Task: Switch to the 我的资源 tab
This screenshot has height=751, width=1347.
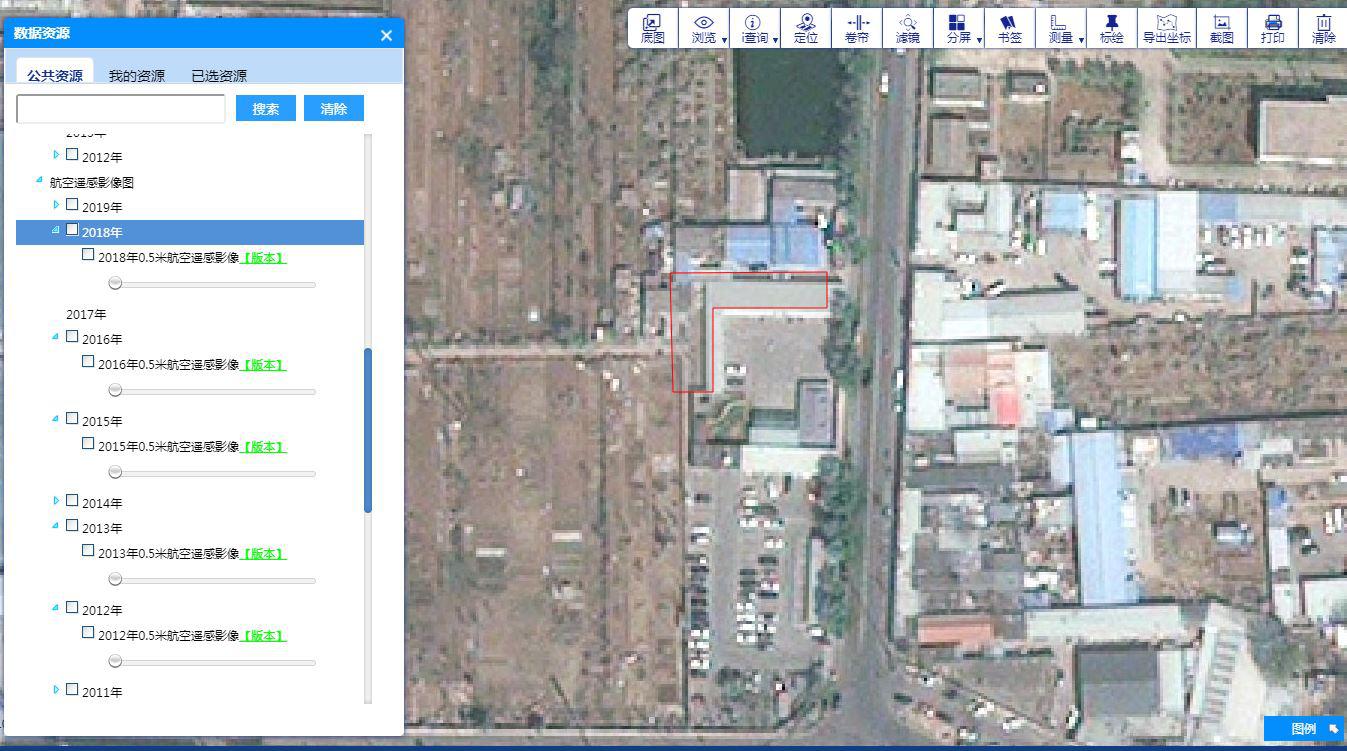Action: click(x=137, y=76)
